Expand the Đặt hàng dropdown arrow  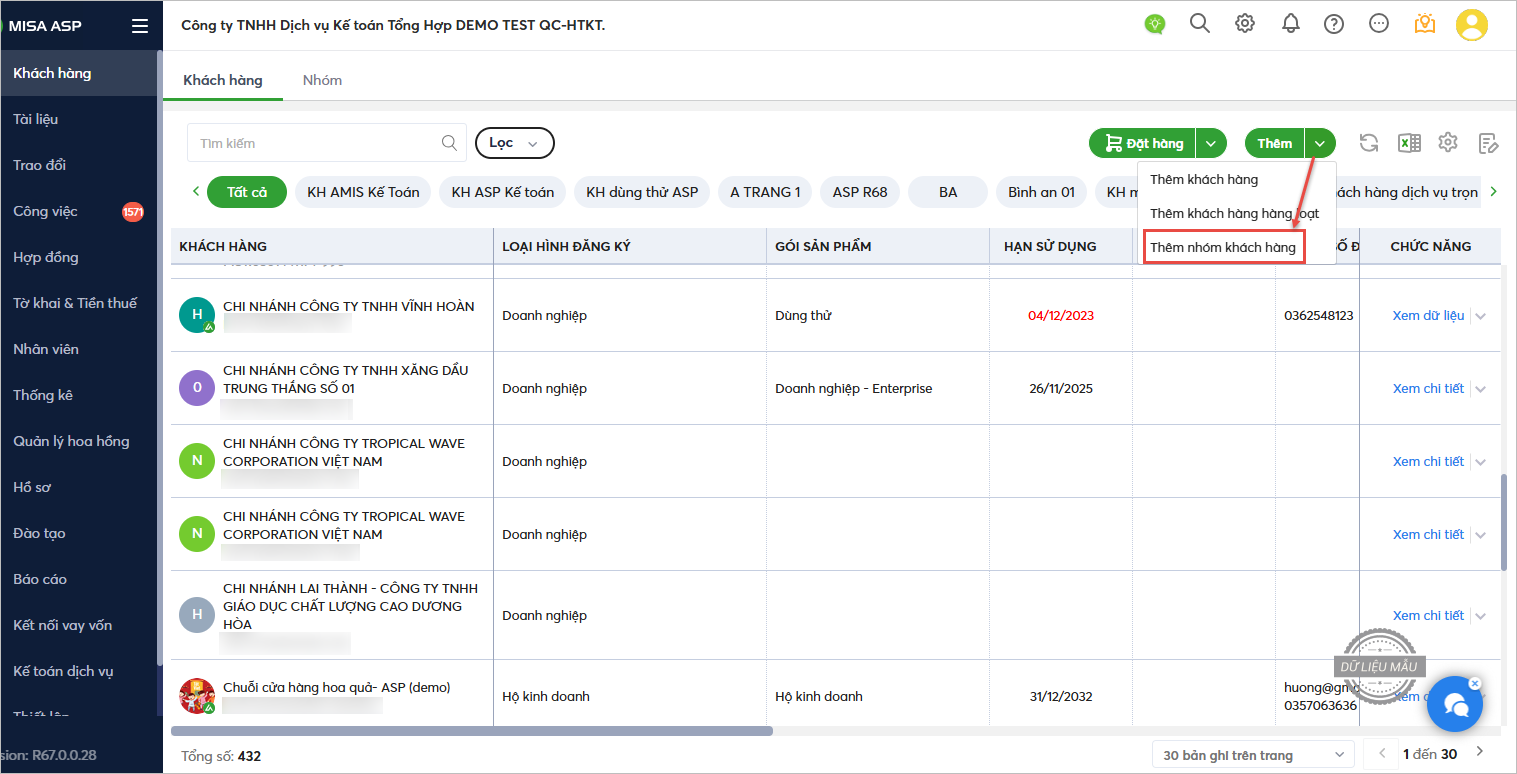click(1211, 143)
